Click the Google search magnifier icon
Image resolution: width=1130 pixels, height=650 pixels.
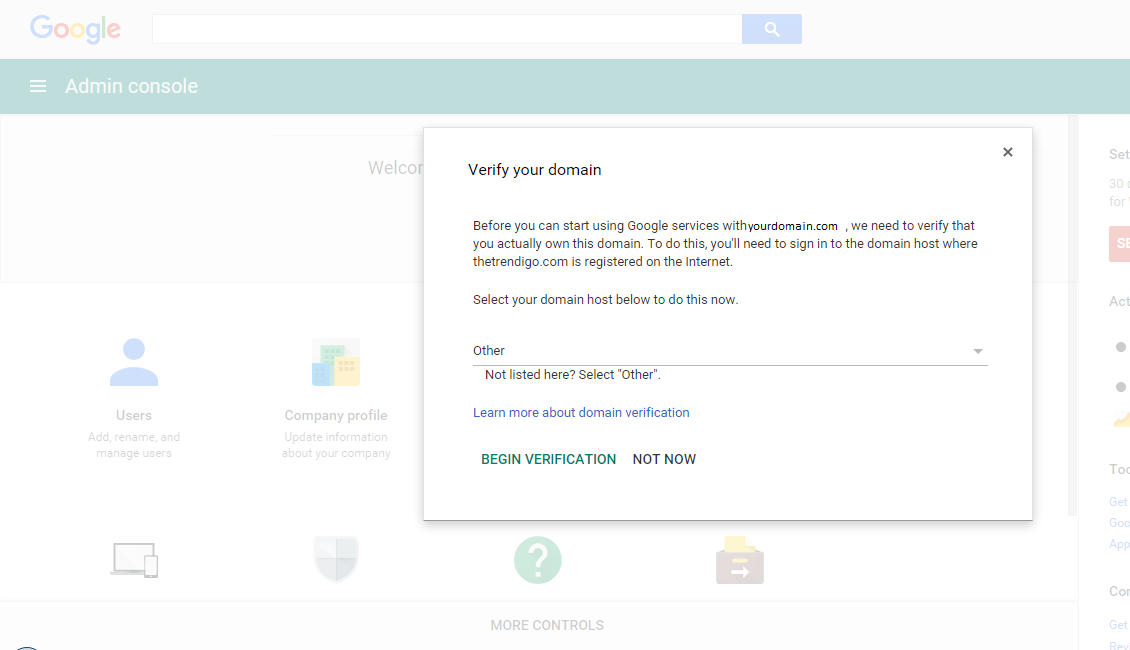(771, 29)
